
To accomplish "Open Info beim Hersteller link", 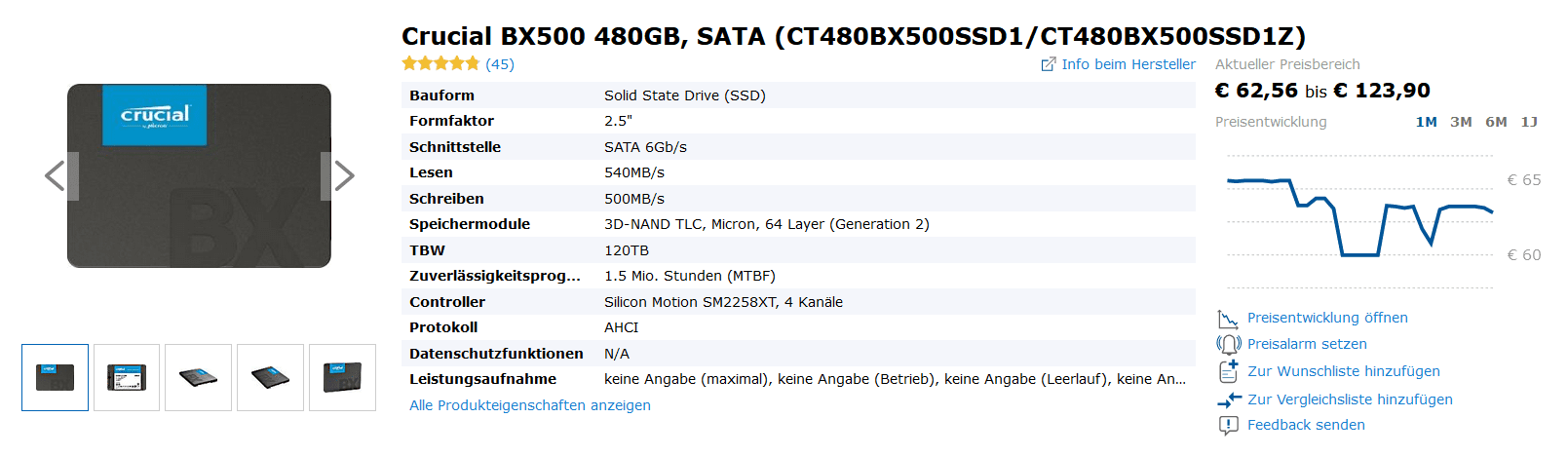I will (1128, 64).
